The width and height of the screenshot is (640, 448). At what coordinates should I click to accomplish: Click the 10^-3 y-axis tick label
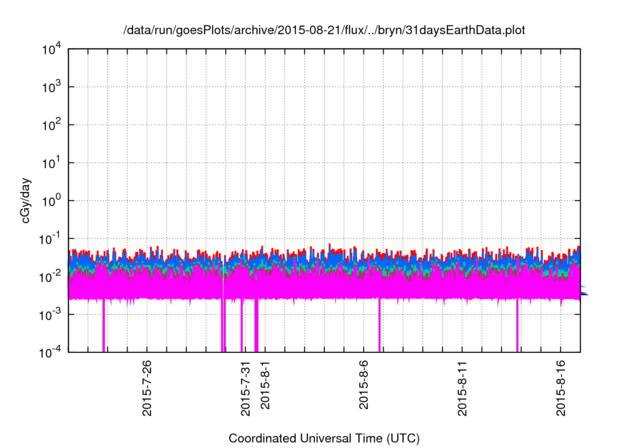(x=49, y=315)
